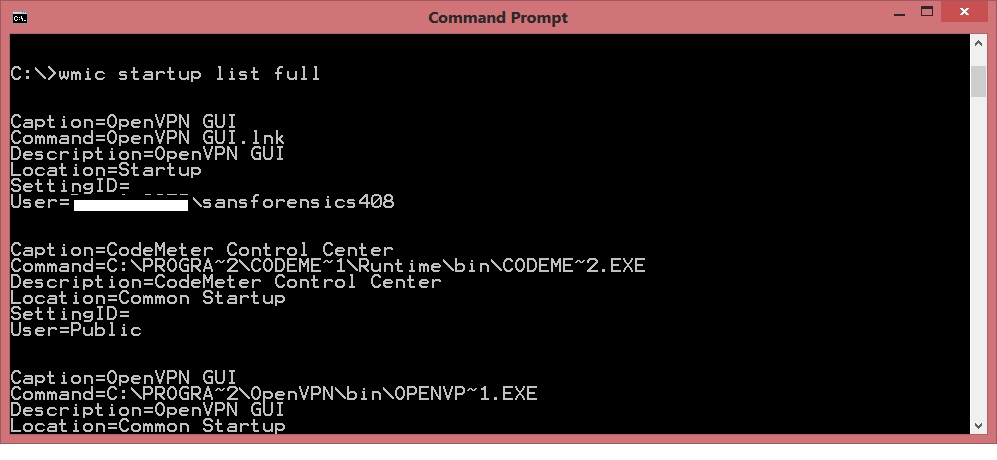Maximize the Command Prompt window
Screen dimensions: 997x460
[927, 12]
